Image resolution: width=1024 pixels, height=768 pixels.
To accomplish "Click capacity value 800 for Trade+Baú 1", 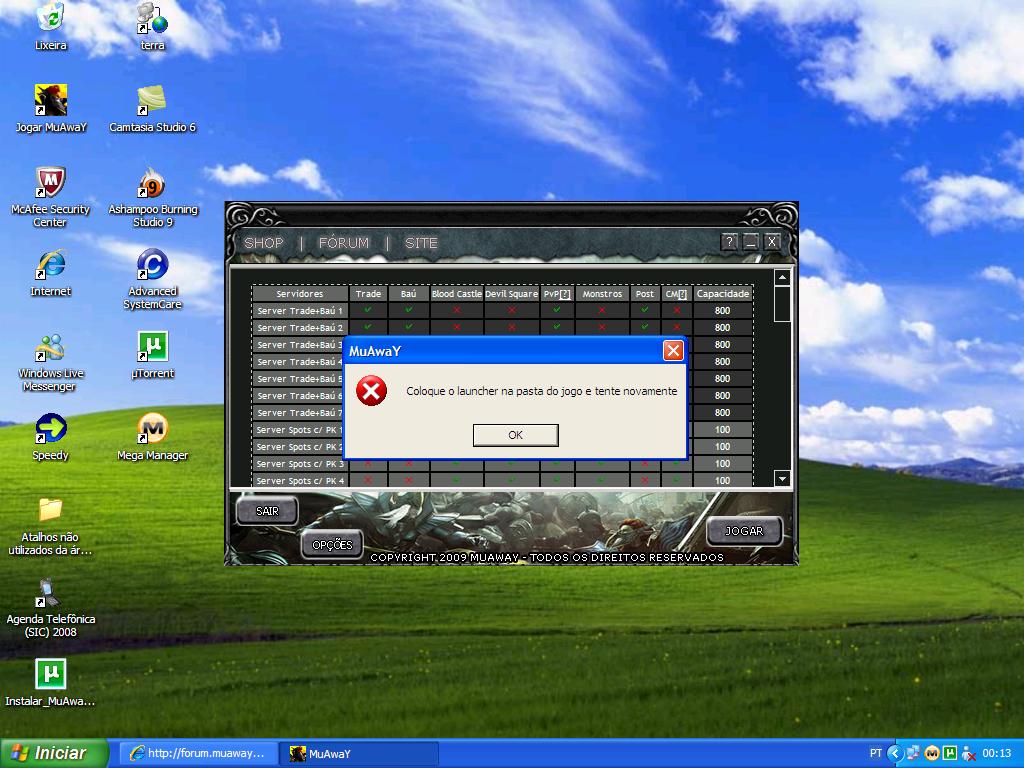I will pyautogui.click(x=722, y=310).
